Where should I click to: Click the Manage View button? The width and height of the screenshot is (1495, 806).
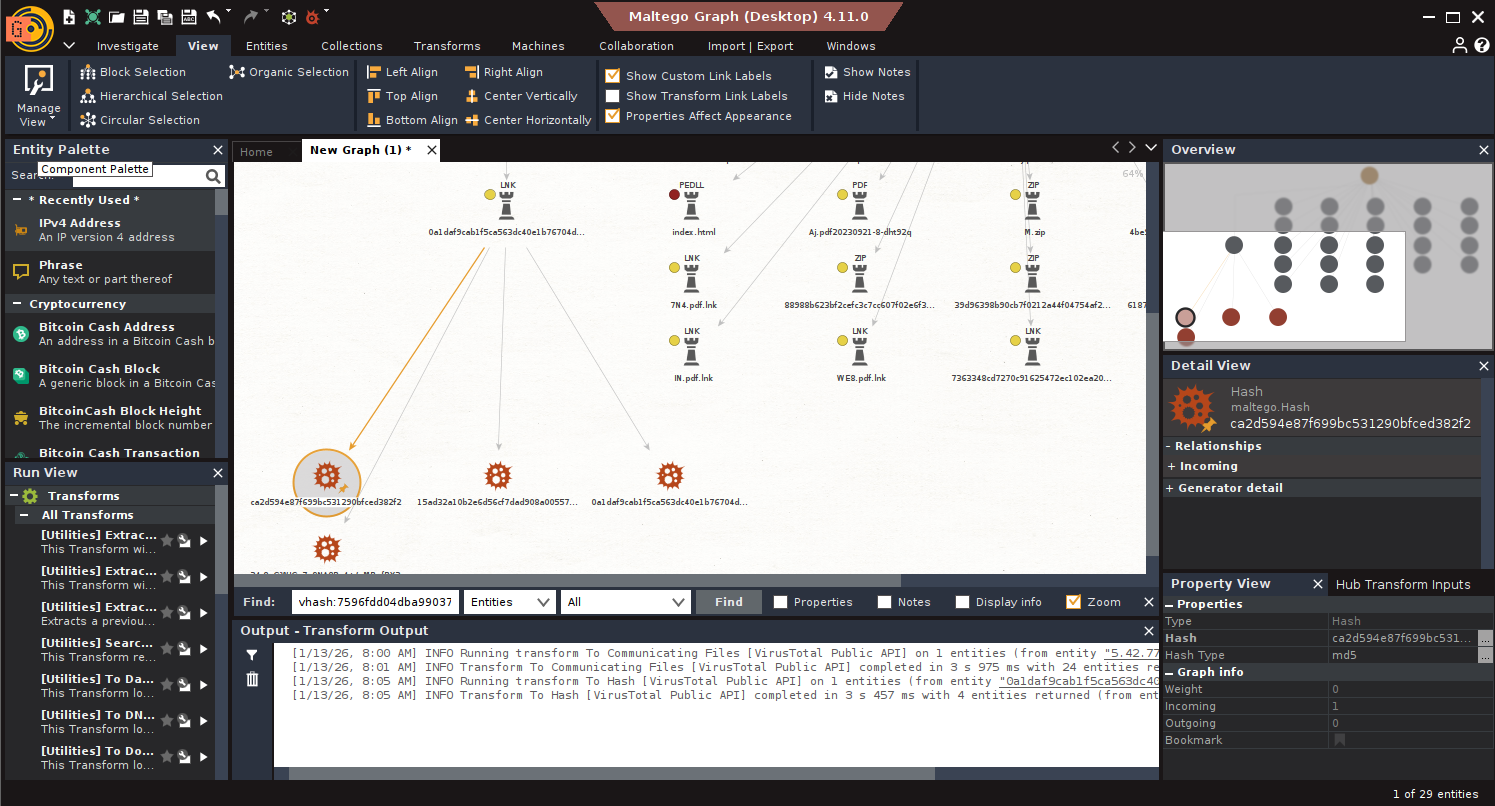38,96
